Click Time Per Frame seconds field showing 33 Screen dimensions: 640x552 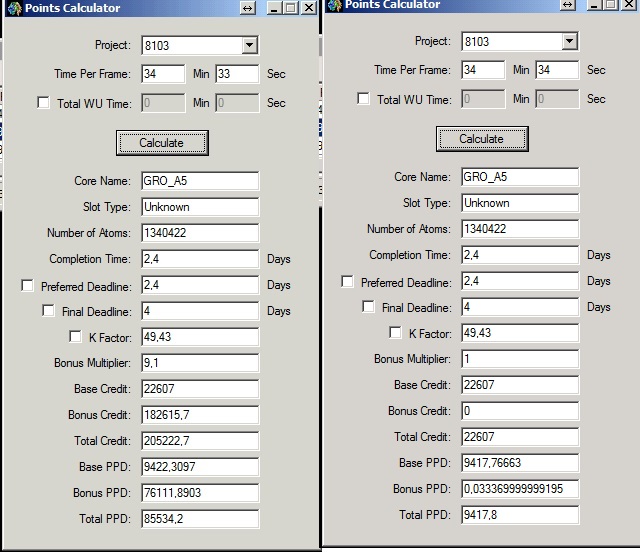click(237, 74)
